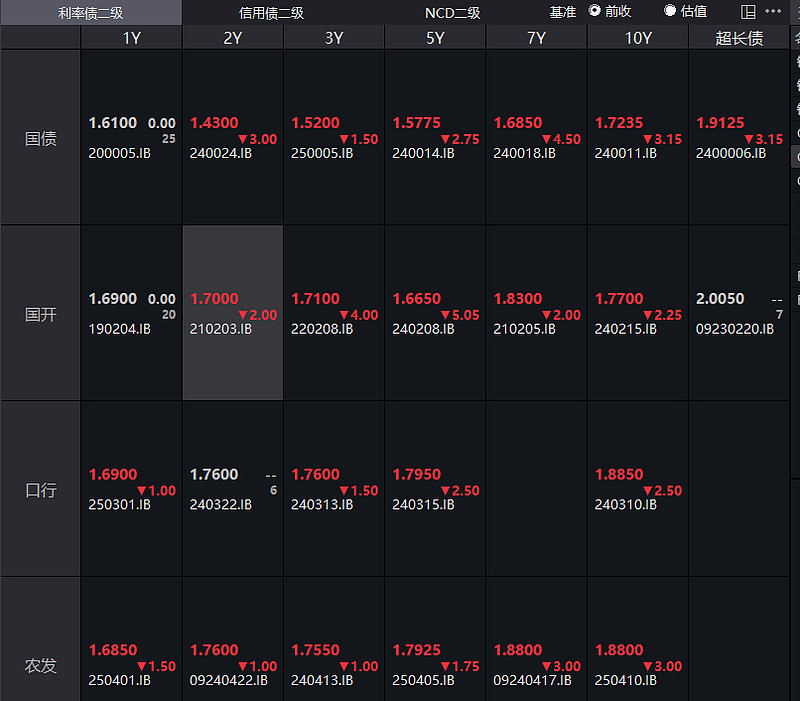Image resolution: width=800 pixels, height=701 pixels.
Task: Switch to the 利率债二级 tab
Action: 91,13
